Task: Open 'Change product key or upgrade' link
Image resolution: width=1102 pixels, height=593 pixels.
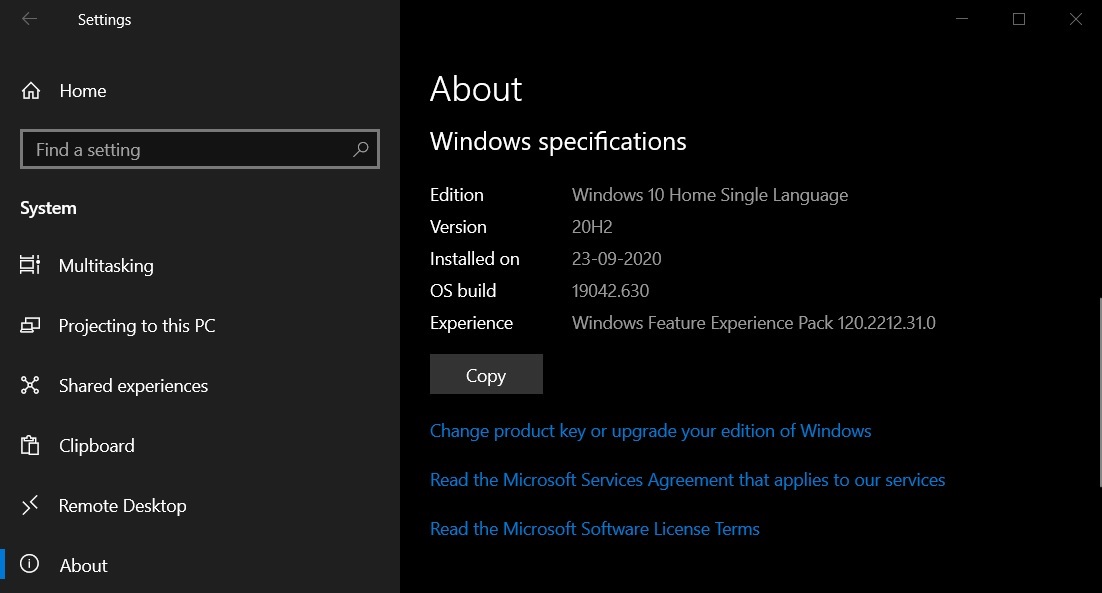Action: click(x=650, y=431)
